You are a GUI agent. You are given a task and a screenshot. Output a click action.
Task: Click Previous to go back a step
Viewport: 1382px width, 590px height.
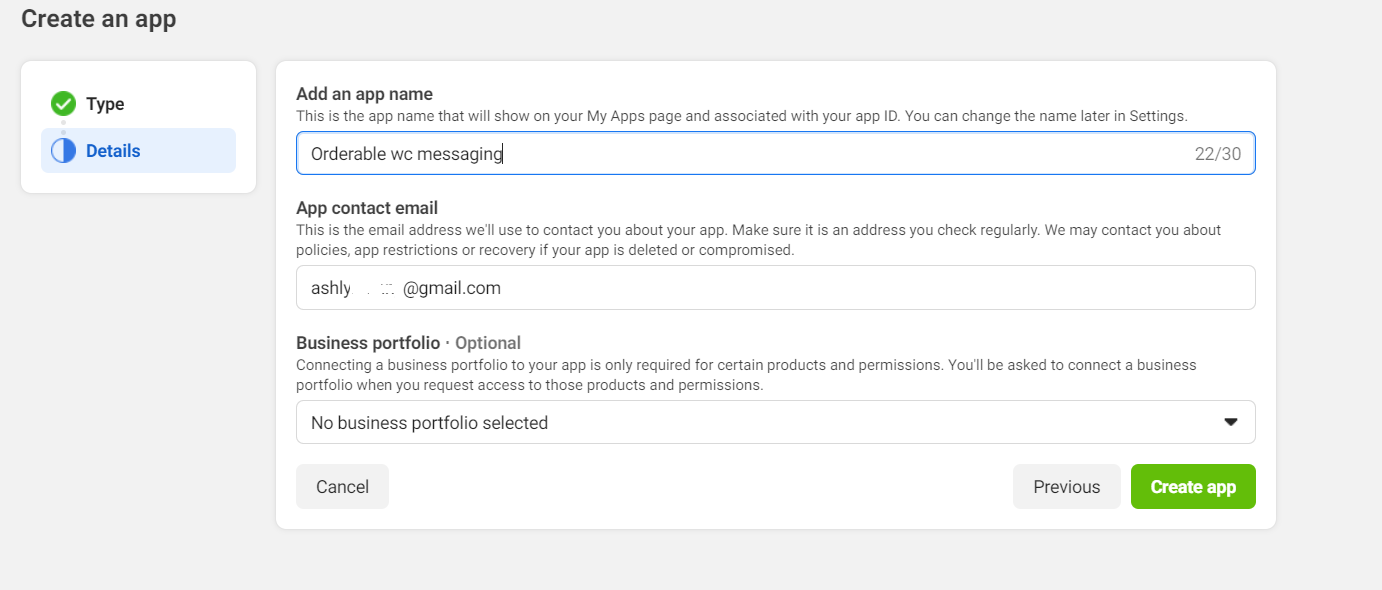click(x=1066, y=486)
